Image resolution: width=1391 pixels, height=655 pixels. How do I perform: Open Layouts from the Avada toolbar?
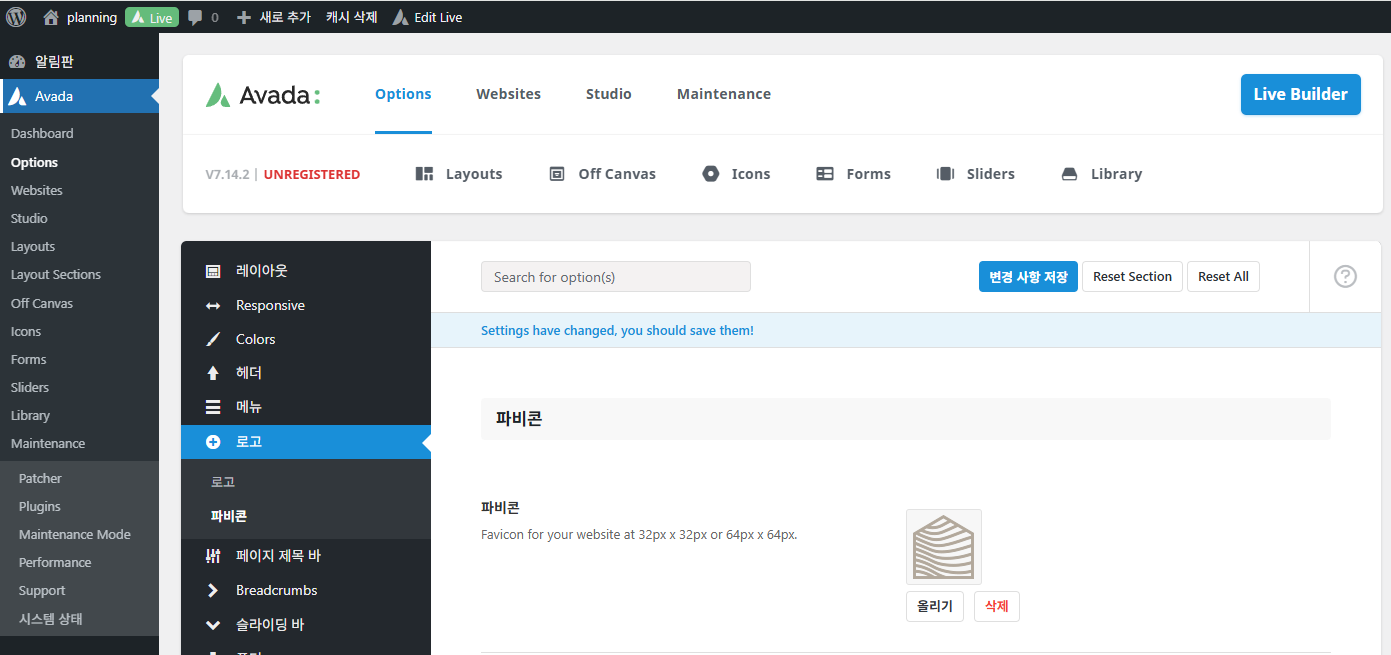coord(459,174)
